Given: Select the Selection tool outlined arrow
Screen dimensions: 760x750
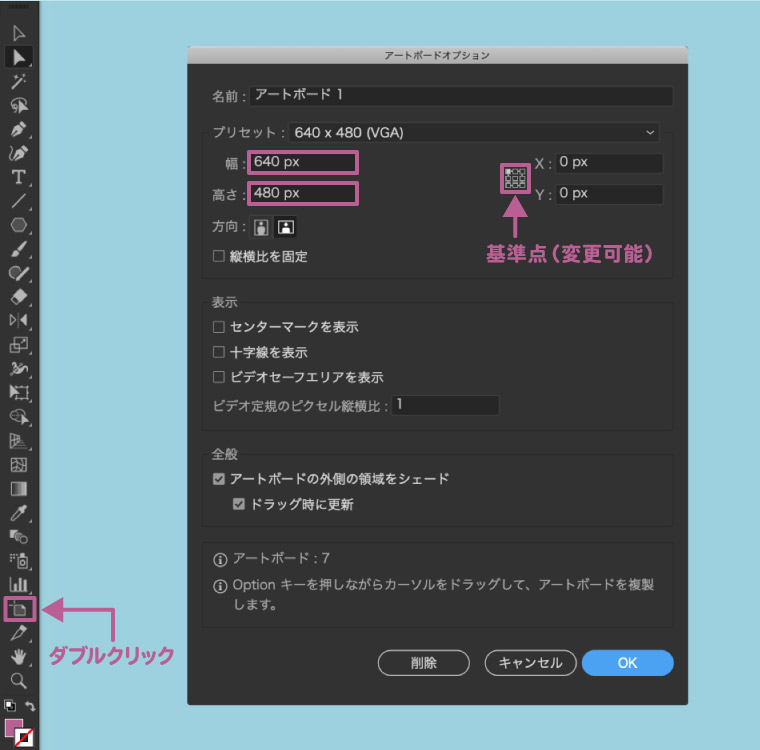Looking at the screenshot, I should [18, 33].
